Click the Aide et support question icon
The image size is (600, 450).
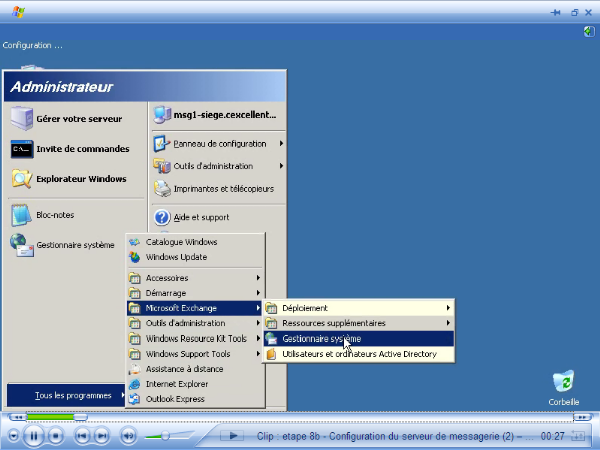click(x=162, y=217)
